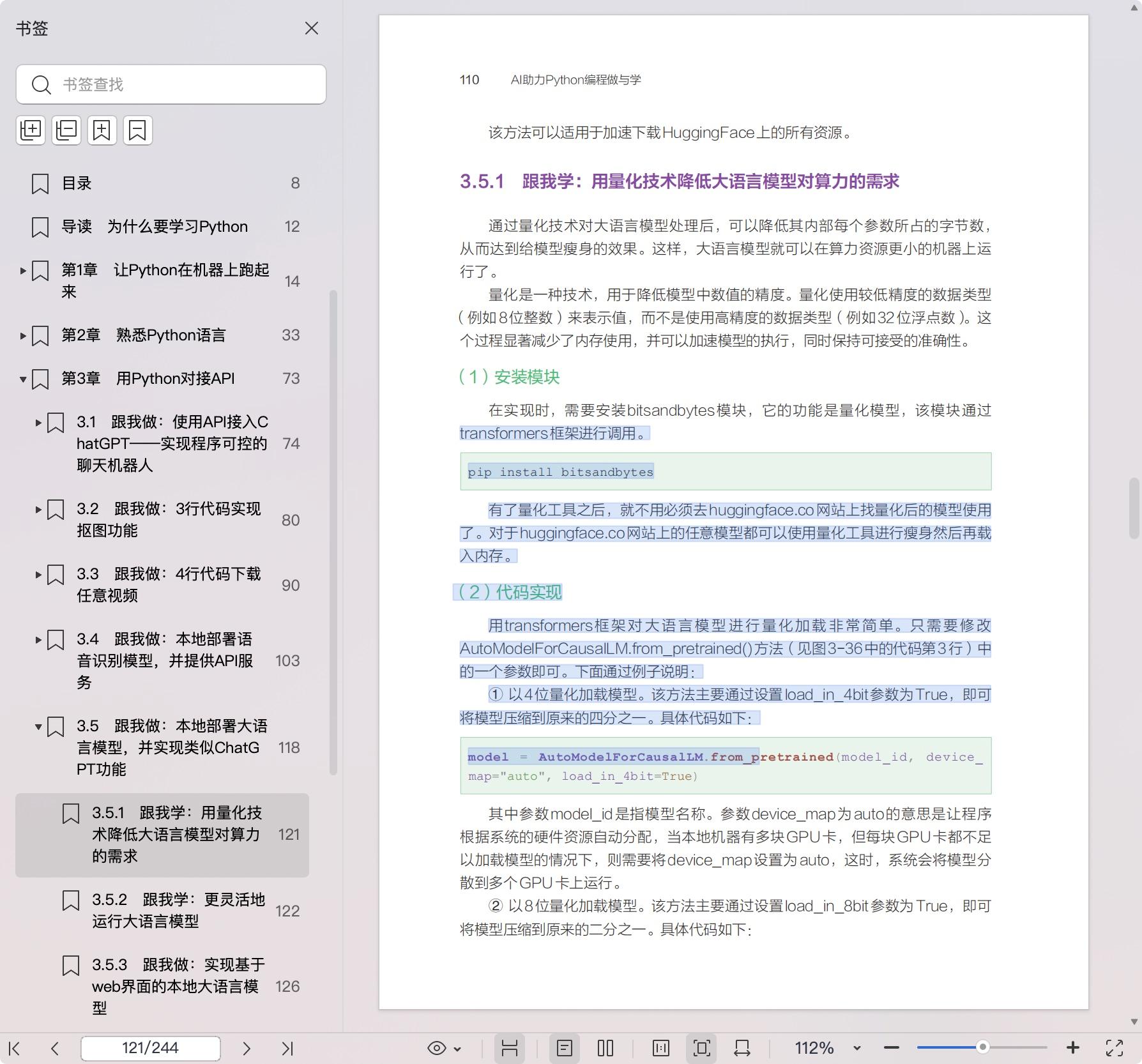Viewport: 1142px width, 1064px height.
Task: Select two-page view
Action: 605,1048
